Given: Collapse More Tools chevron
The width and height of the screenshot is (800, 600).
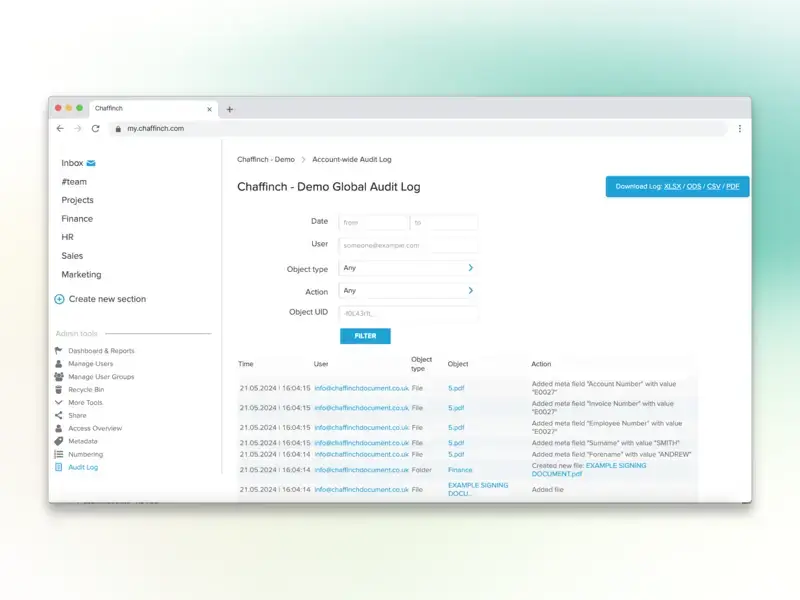Looking at the screenshot, I should 59,403.
